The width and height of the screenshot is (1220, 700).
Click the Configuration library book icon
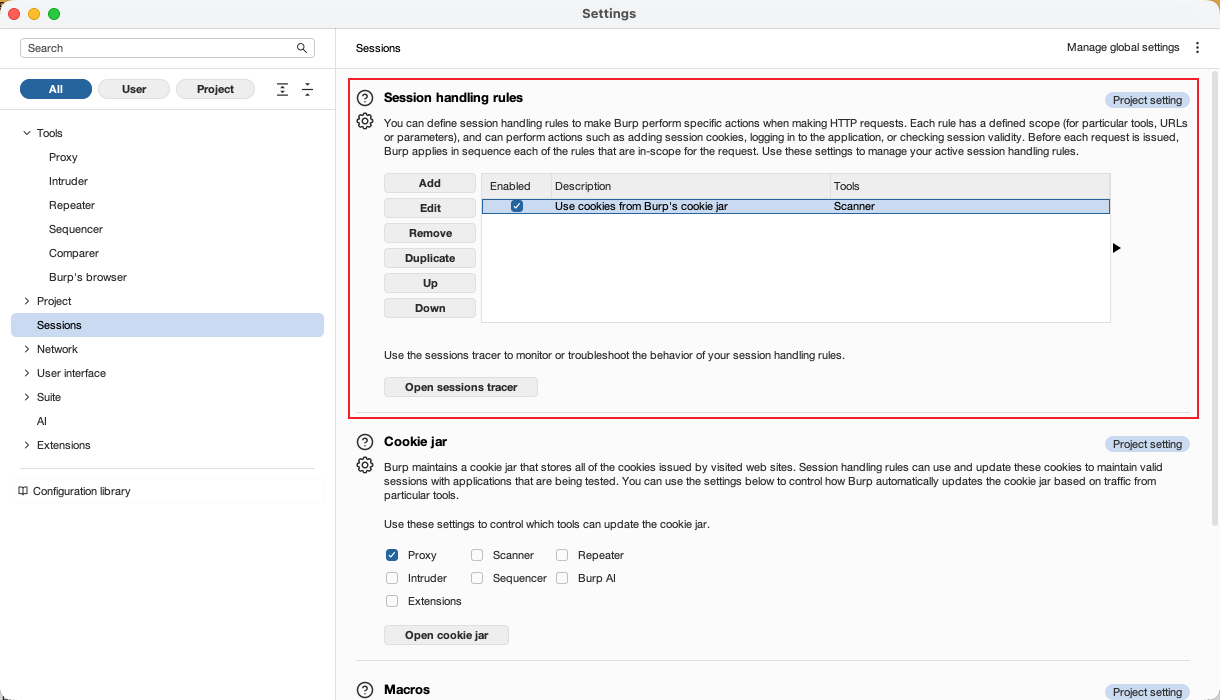23,491
